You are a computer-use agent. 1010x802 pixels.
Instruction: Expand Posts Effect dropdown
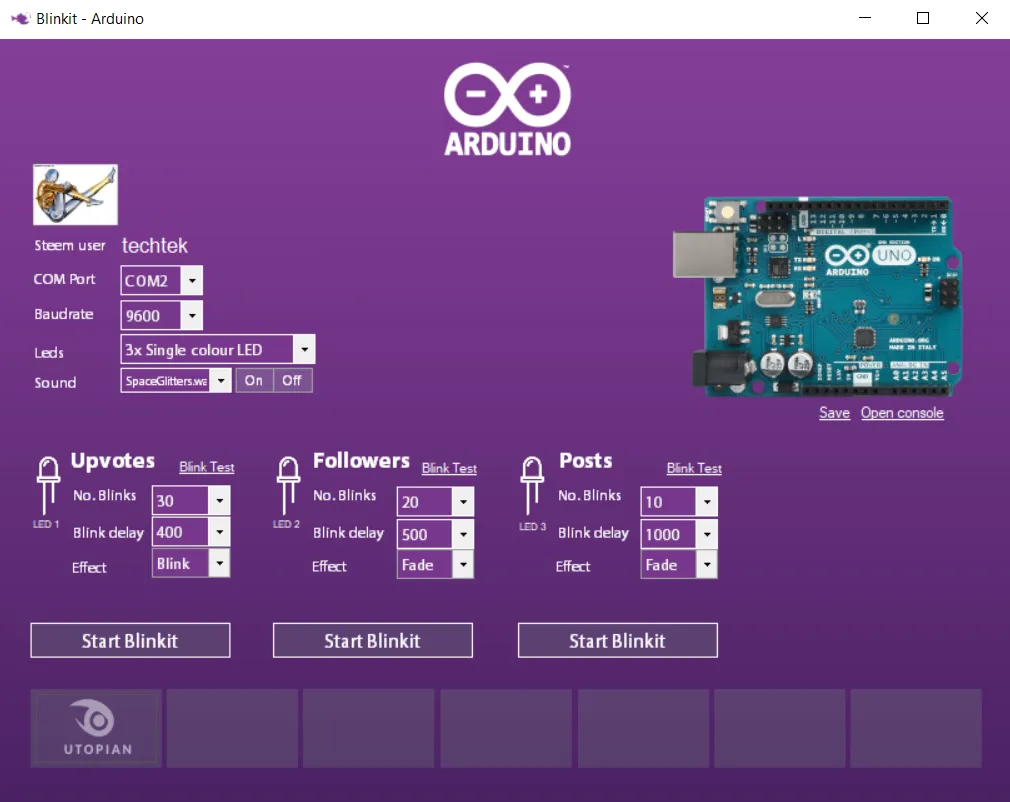707,565
